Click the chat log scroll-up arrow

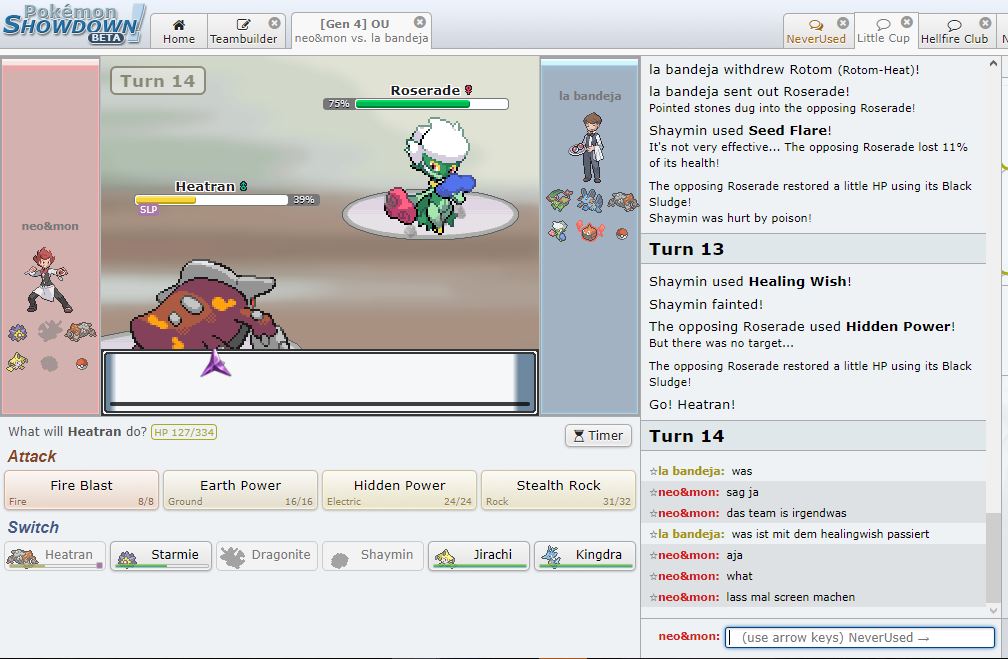(x=993, y=64)
